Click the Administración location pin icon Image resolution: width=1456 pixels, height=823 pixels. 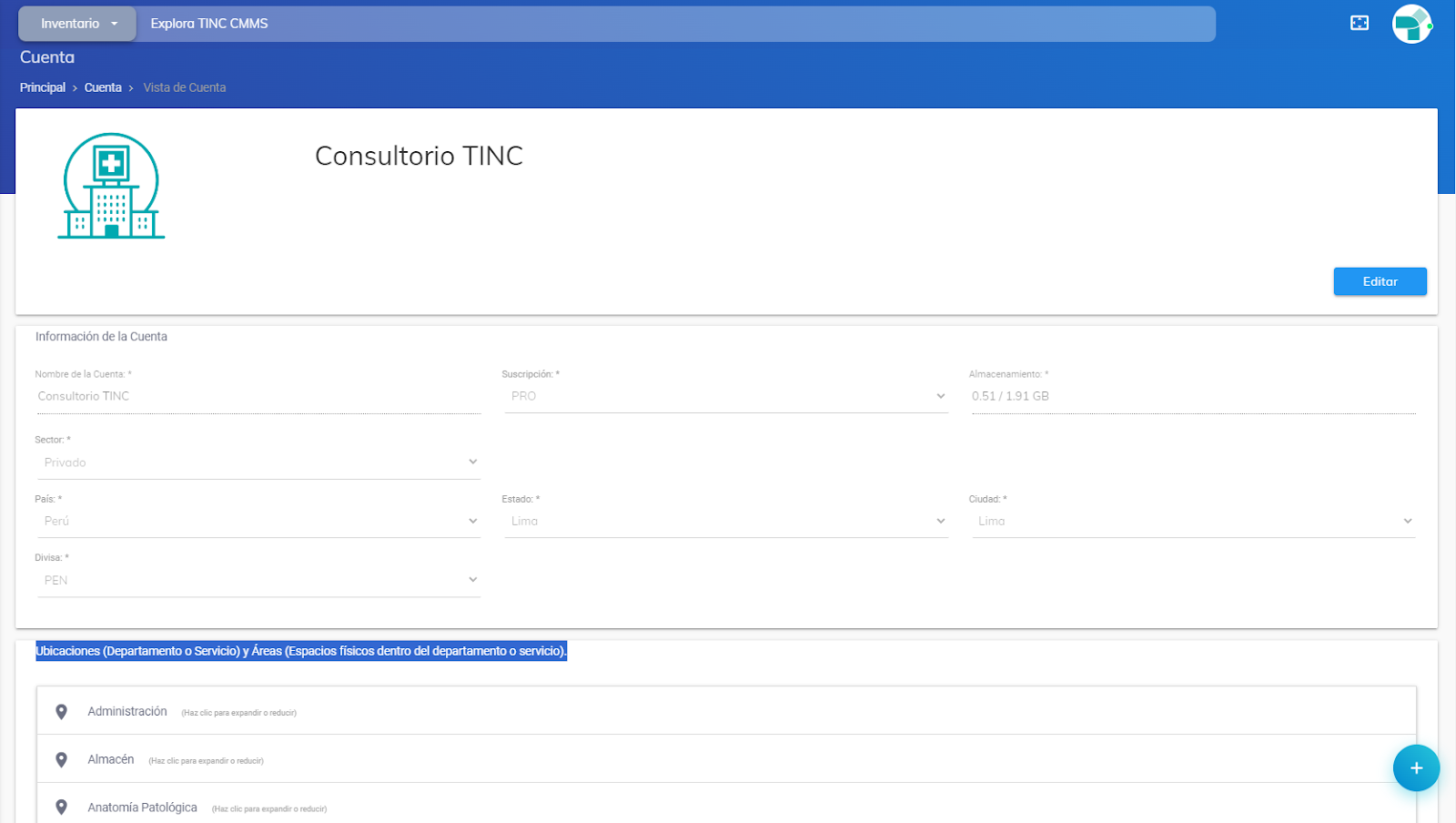(x=61, y=712)
